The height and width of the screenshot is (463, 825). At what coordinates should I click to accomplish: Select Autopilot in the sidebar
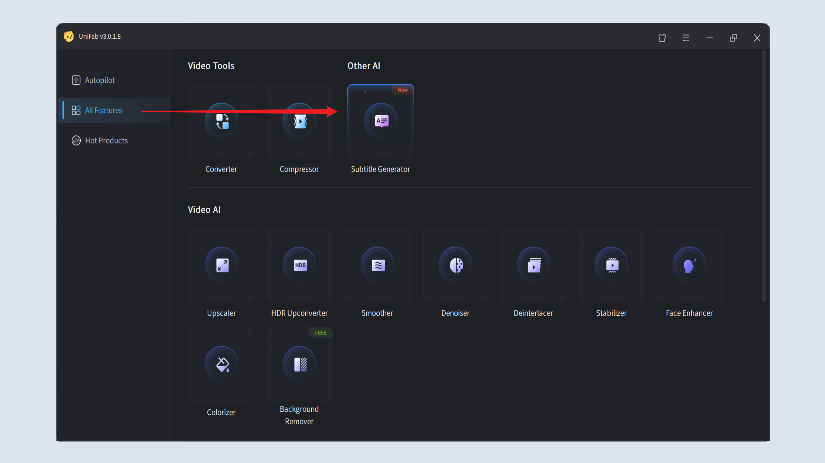click(116, 80)
